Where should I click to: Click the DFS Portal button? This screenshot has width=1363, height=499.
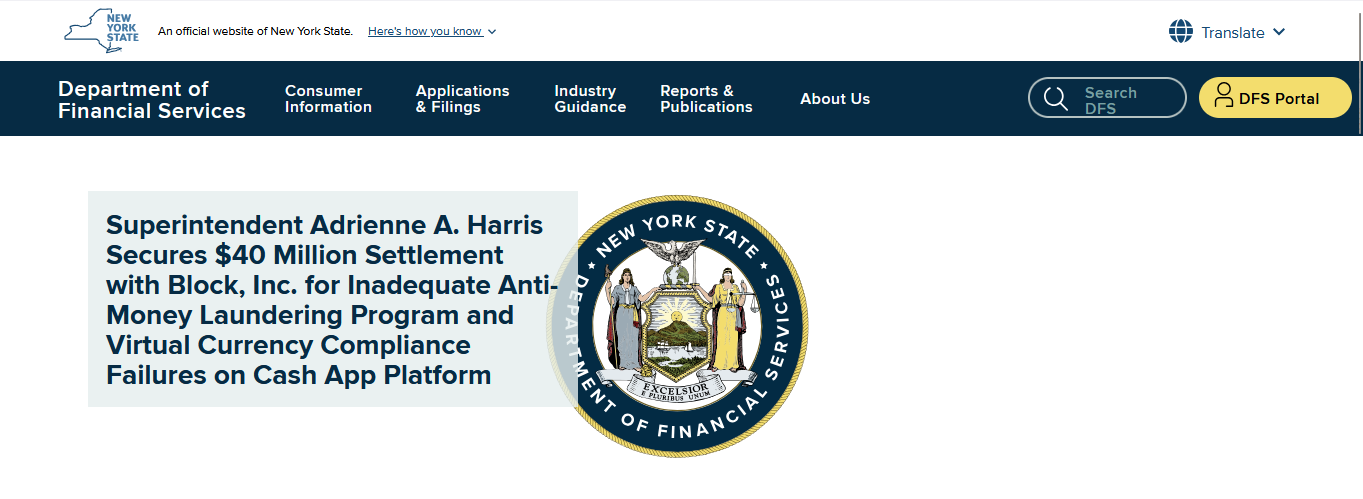coord(1275,98)
